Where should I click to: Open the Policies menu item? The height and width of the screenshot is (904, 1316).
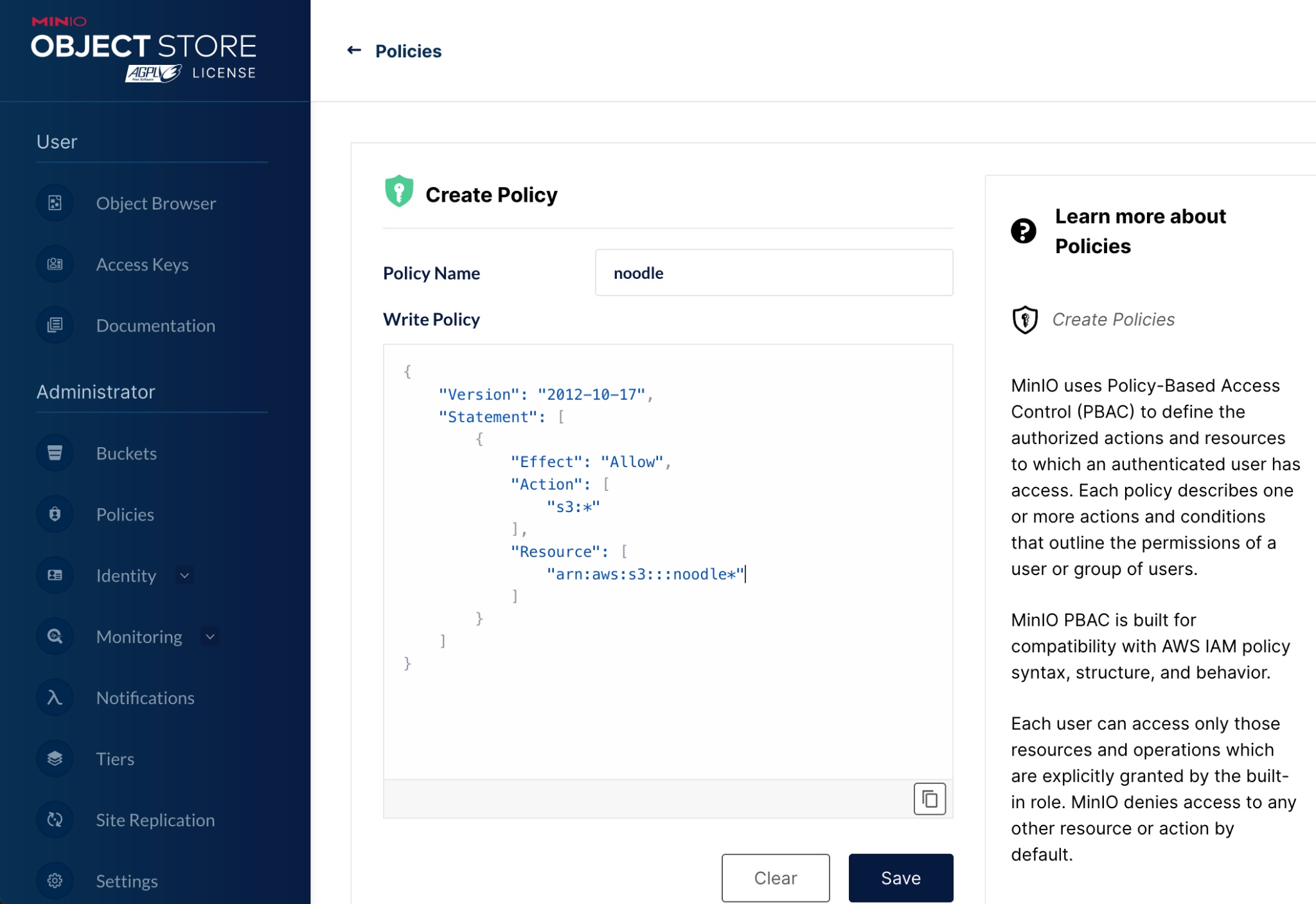click(x=125, y=514)
